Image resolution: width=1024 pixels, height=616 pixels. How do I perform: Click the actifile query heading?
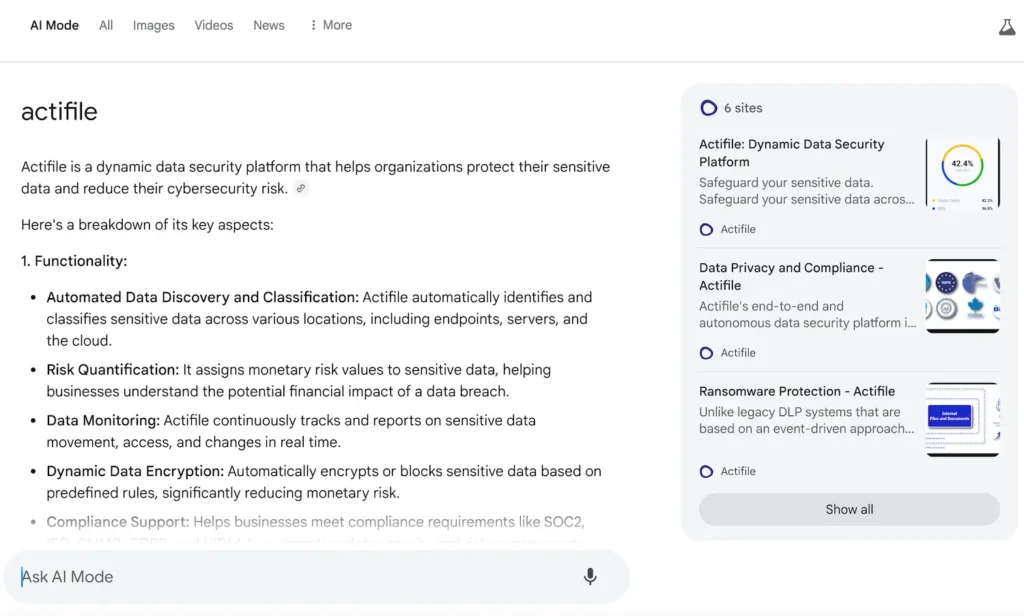(x=59, y=112)
